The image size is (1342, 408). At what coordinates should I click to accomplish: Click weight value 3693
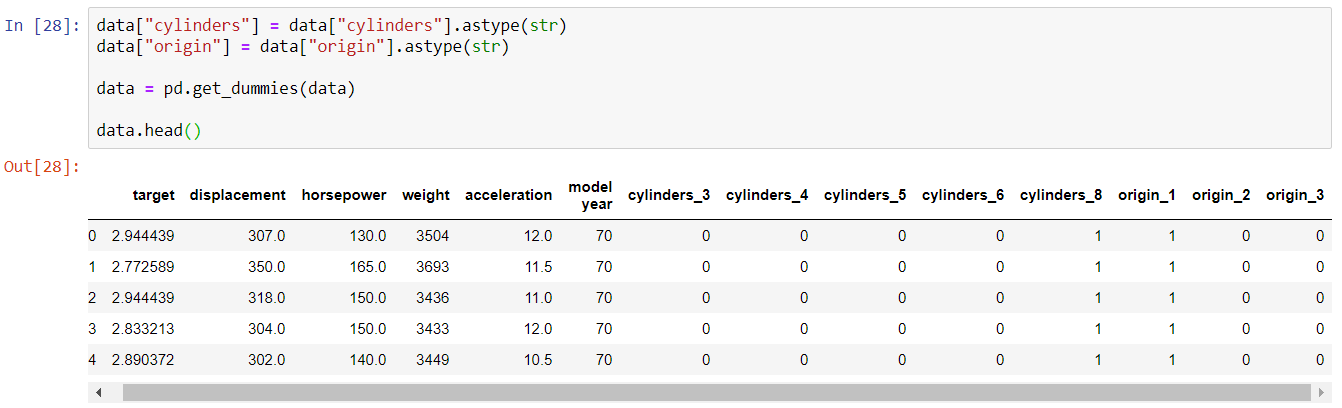pyautogui.click(x=433, y=267)
